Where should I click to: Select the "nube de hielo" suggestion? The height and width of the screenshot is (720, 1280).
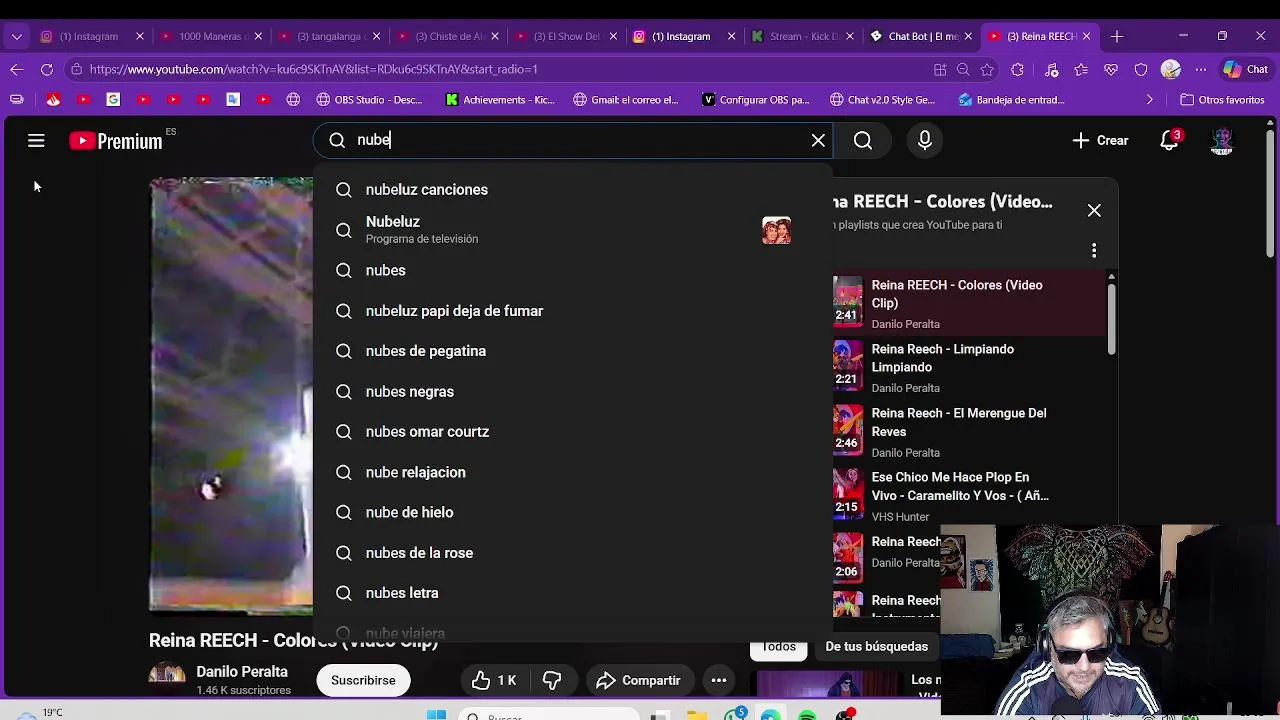[572, 513]
